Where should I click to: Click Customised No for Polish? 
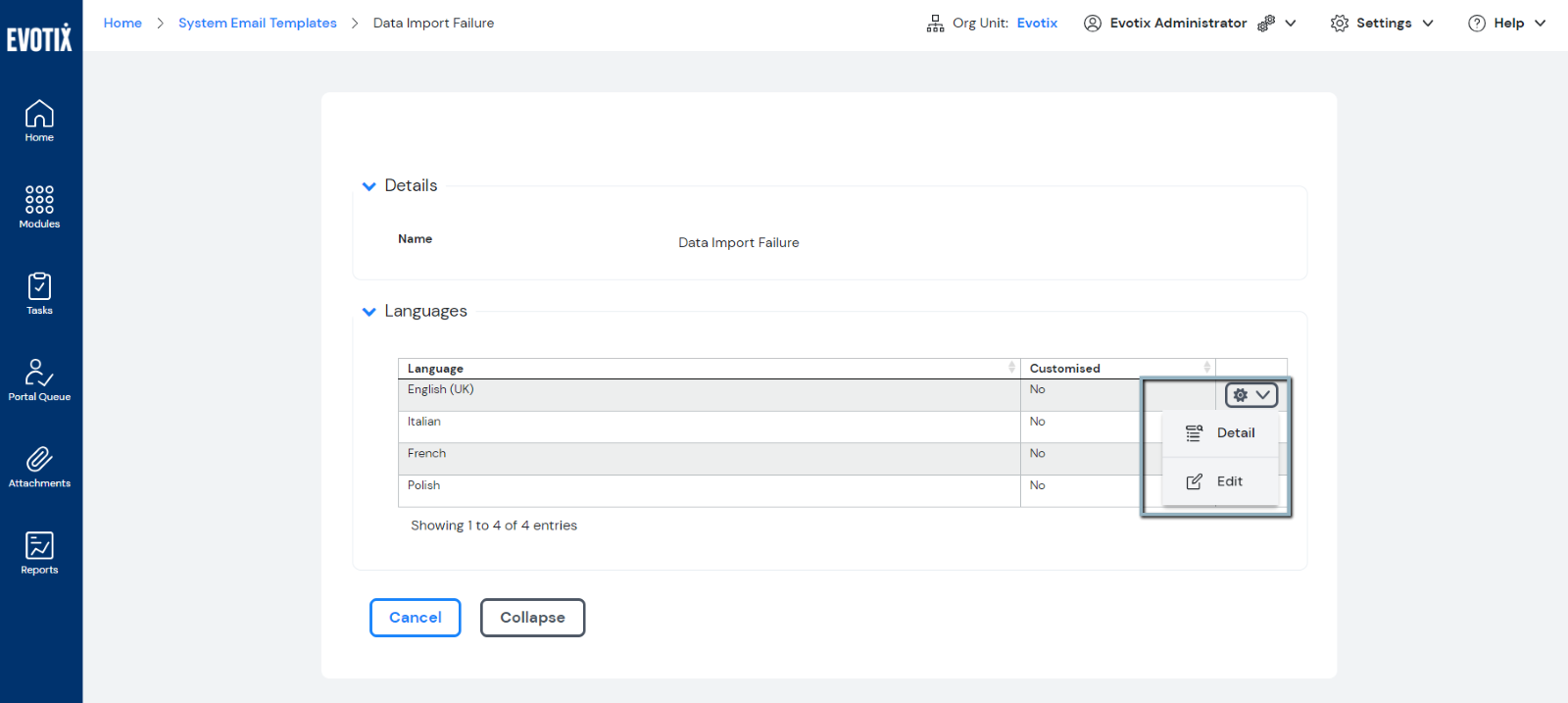click(1037, 485)
